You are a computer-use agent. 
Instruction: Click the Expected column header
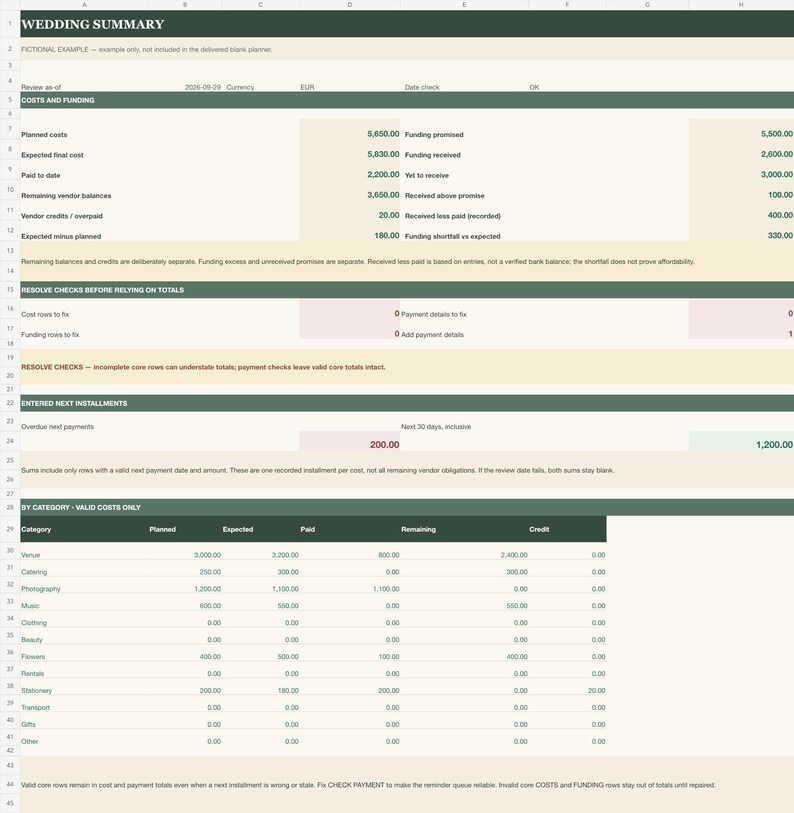tap(238, 529)
